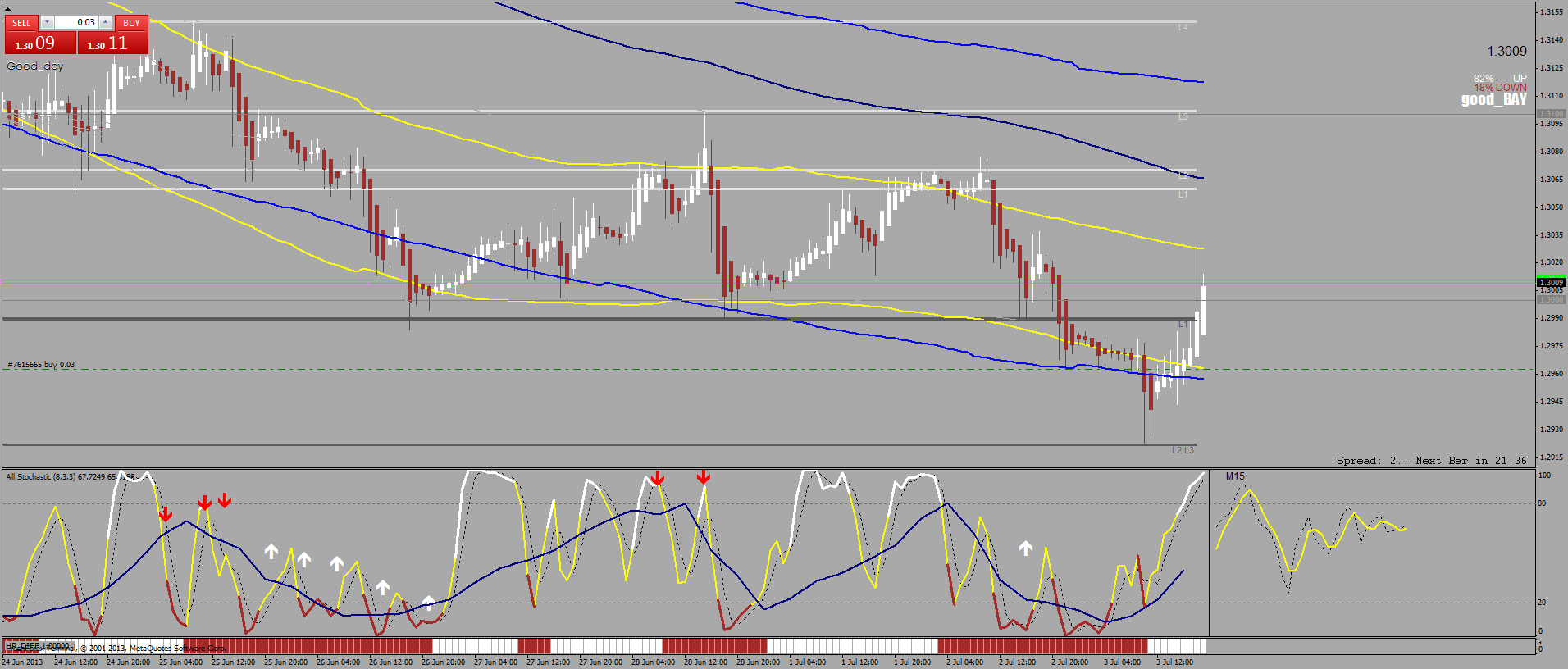Image resolution: width=1568 pixels, height=669 pixels.
Task: Select the Good_day chart label
Action: (35, 66)
